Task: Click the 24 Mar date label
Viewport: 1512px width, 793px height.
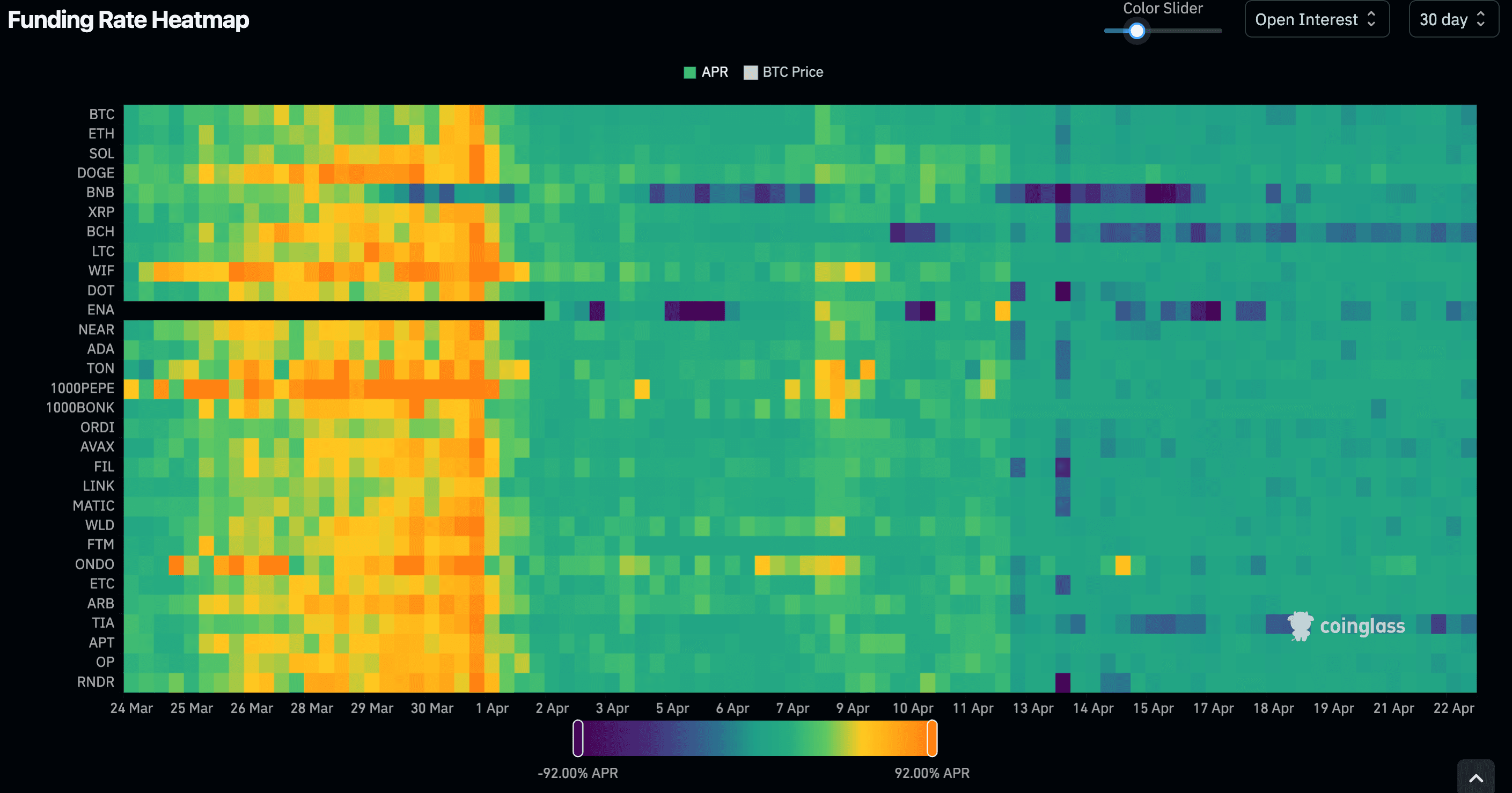Action: [x=131, y=708]
